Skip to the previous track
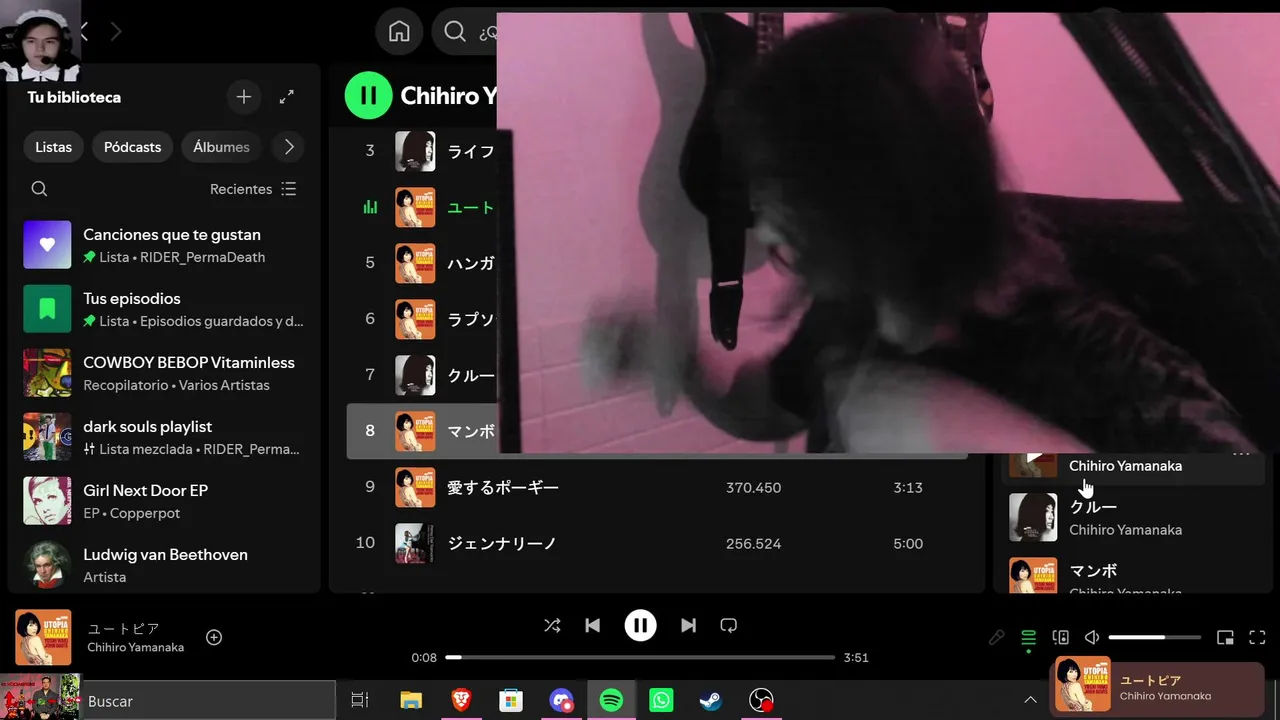Viewport: 1280px width, 720px height. click(x=592, y=626)
